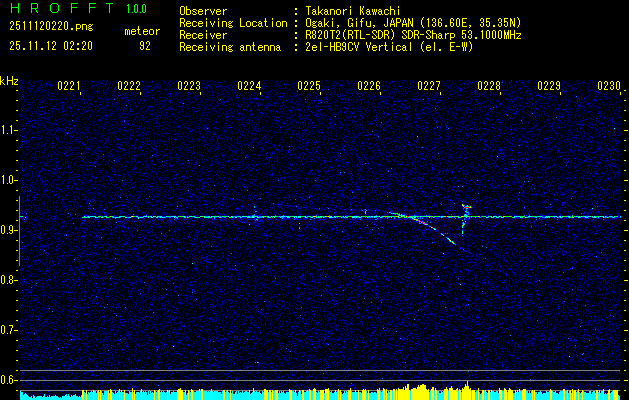Click the meteor count 92
The width and height of the screenshot is (629, 400).
pyautogui.click(x=145, y=46)
